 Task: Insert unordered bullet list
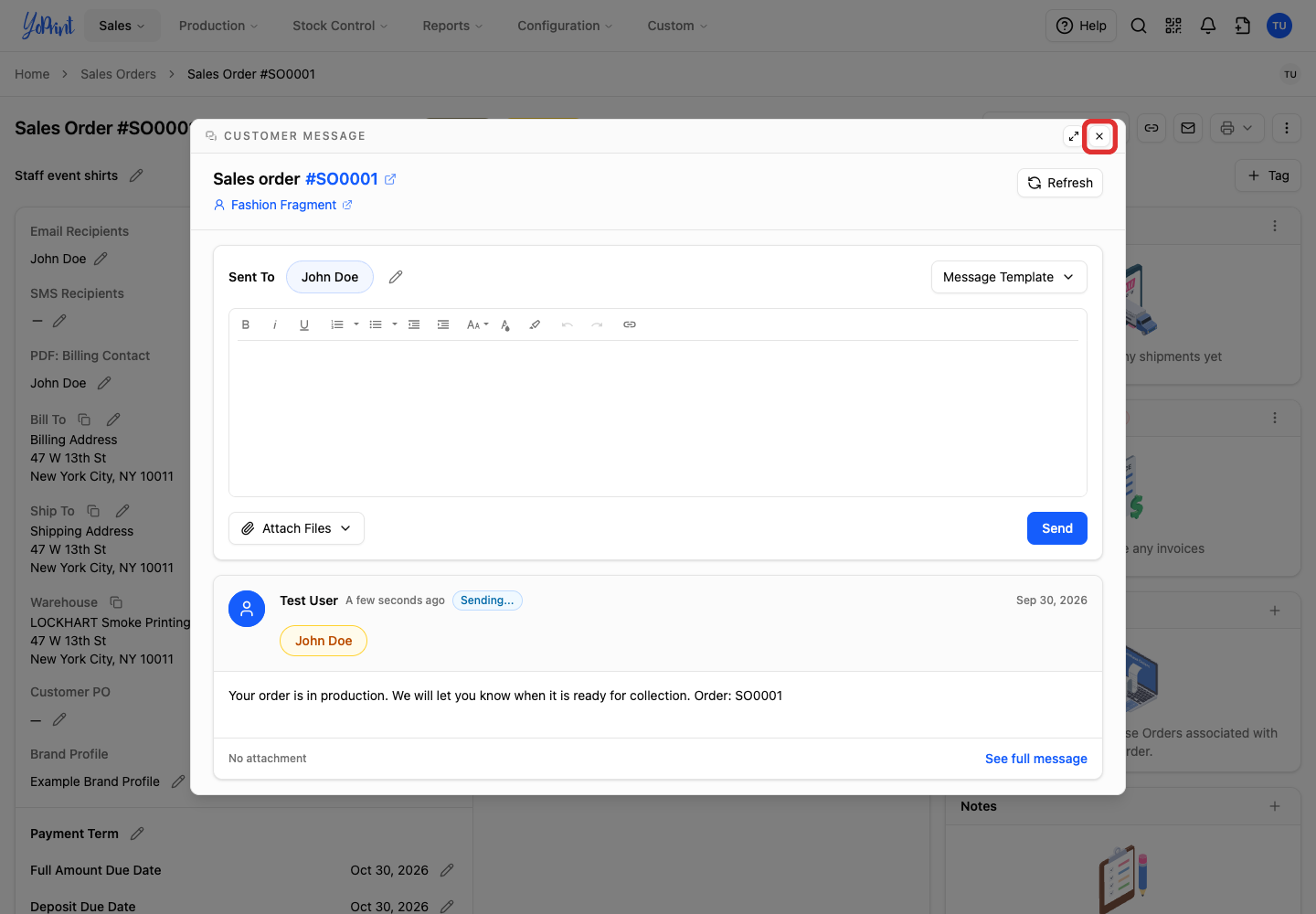point(376,324)
